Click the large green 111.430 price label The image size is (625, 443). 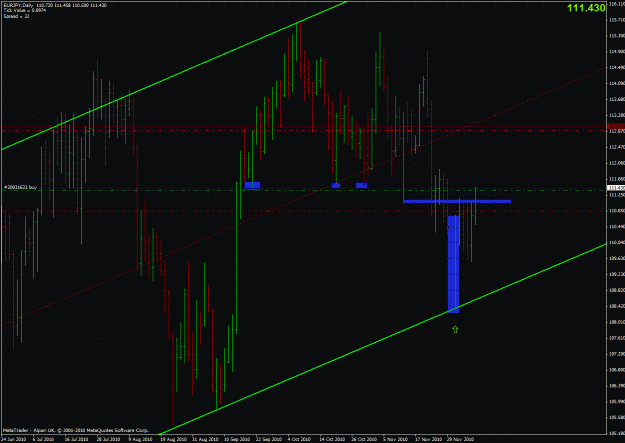pos(586,8)
